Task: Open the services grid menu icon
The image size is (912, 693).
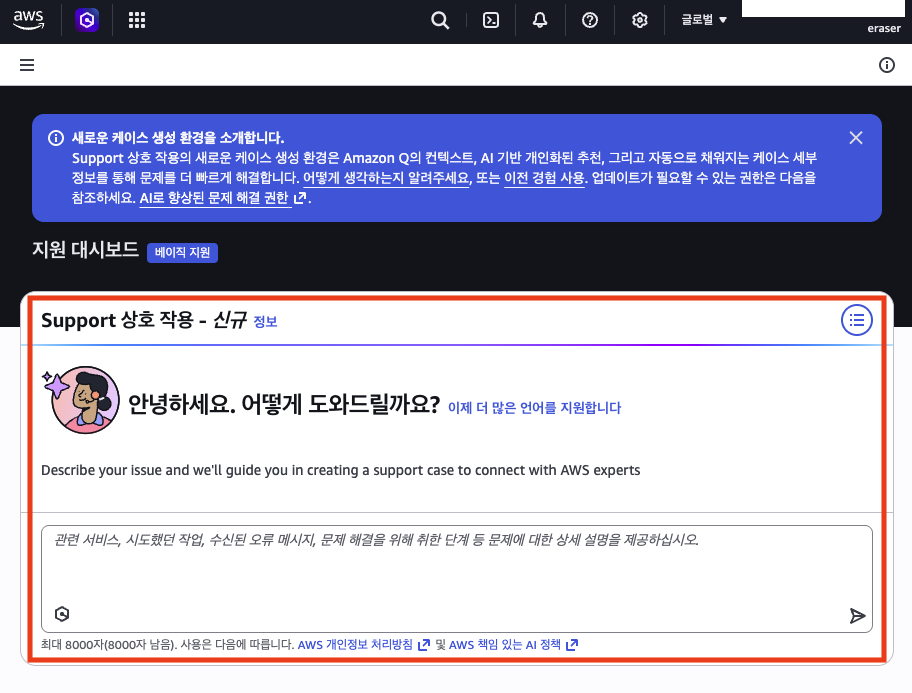Action: tap(137, 20)
